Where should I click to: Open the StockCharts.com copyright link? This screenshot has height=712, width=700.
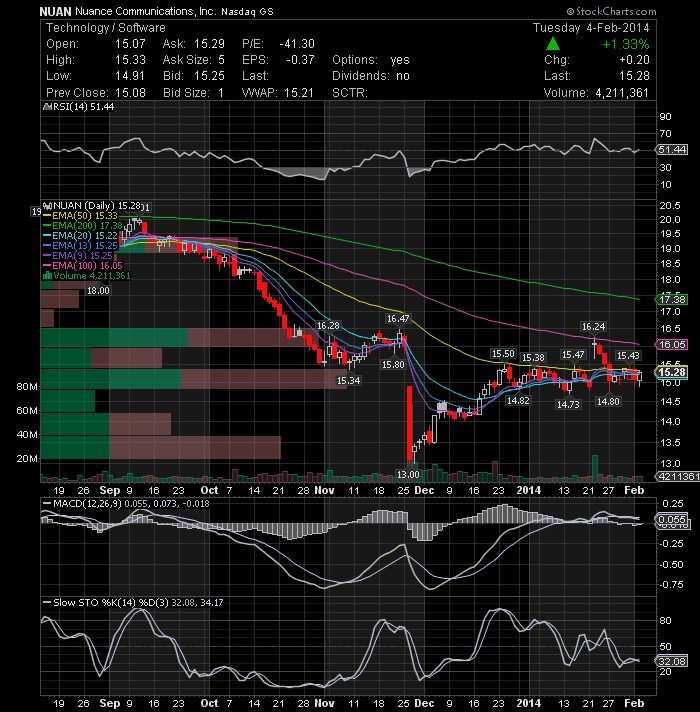coord(611,11)
